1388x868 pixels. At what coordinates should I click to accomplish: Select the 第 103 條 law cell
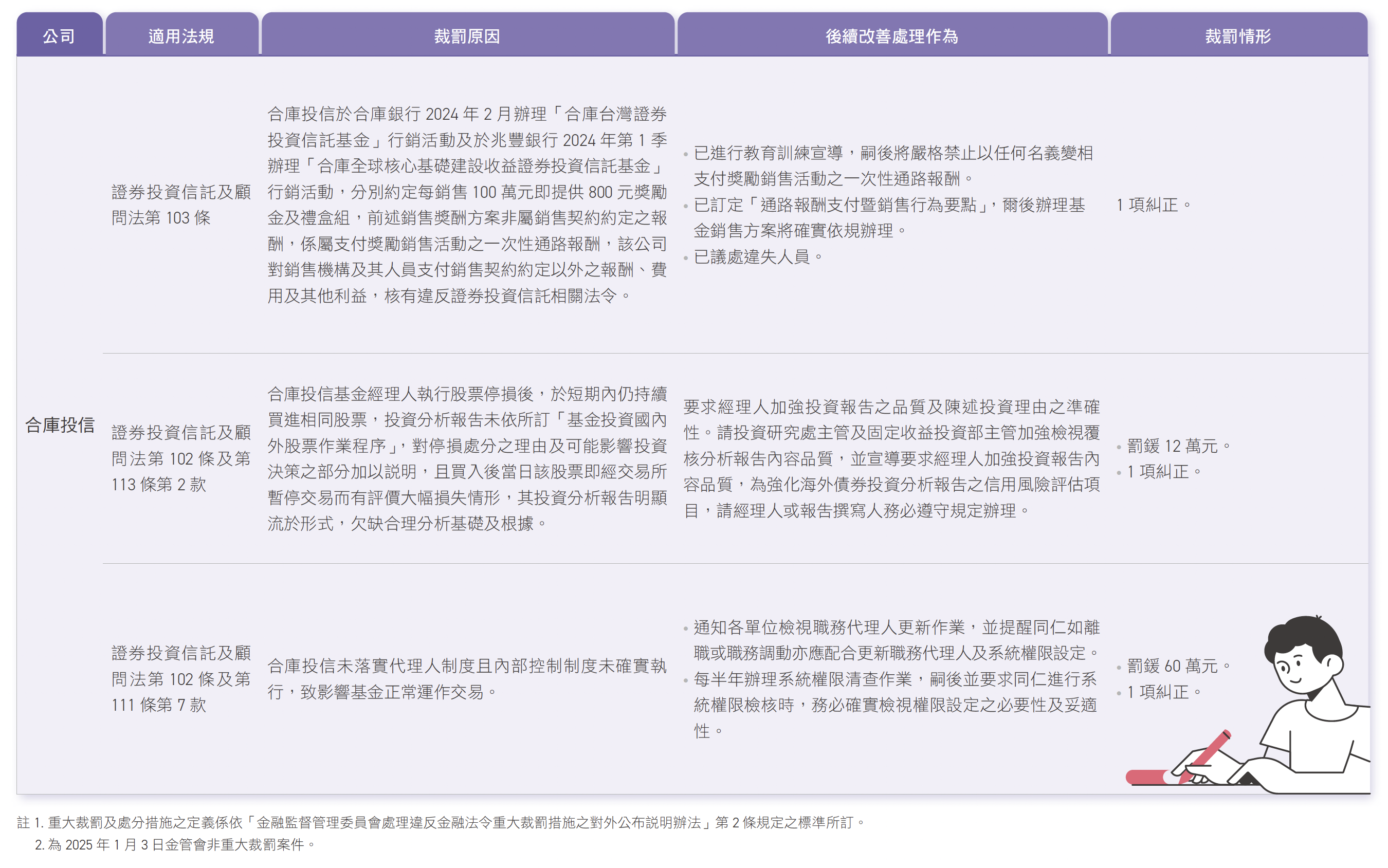tap(181, 205)
